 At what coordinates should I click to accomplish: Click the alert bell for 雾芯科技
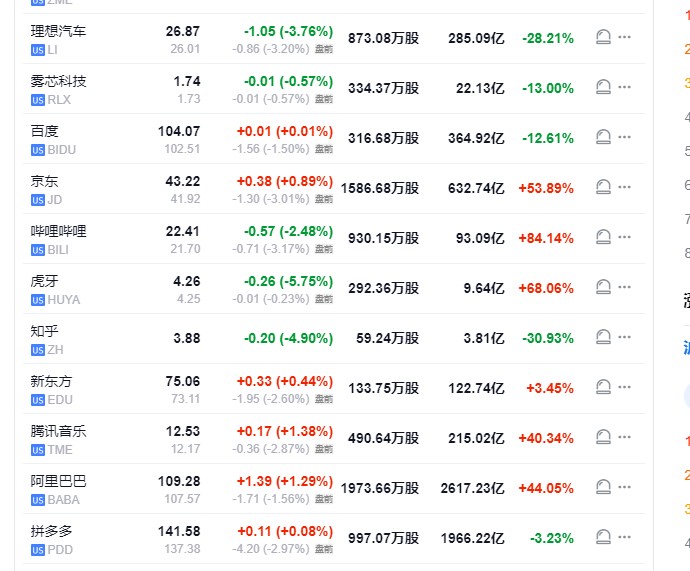click(603, 88)
